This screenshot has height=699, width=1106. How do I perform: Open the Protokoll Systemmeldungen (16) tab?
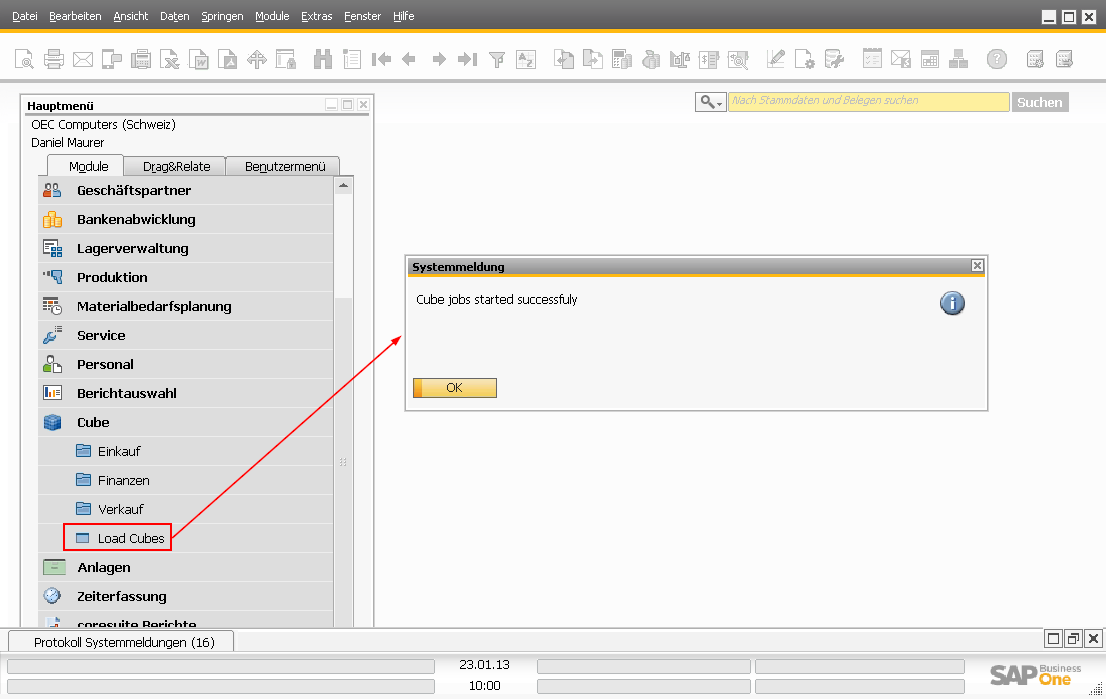[121, 642]
